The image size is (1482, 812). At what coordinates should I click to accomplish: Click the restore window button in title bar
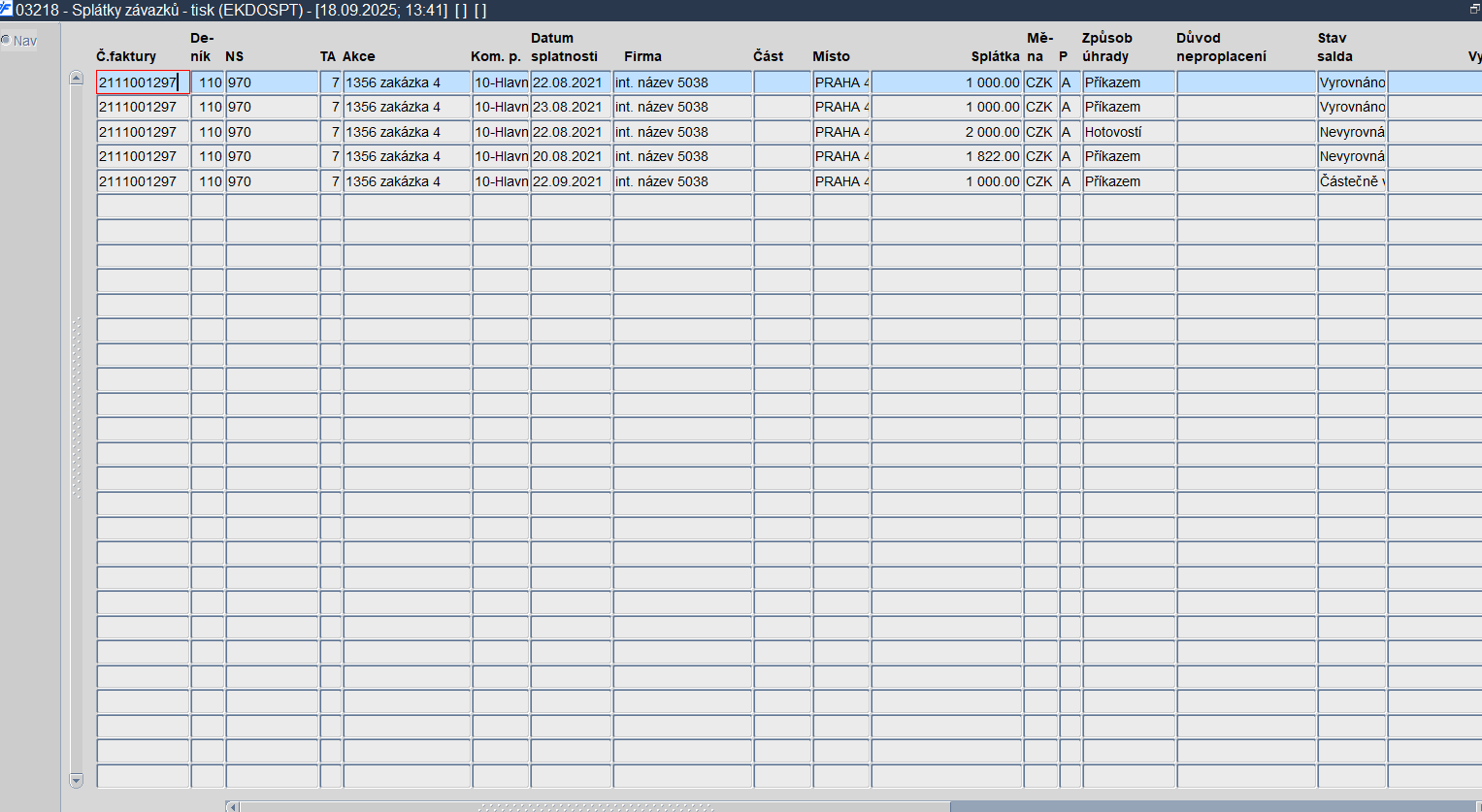pyautogui.click(x=1474, y=9)
